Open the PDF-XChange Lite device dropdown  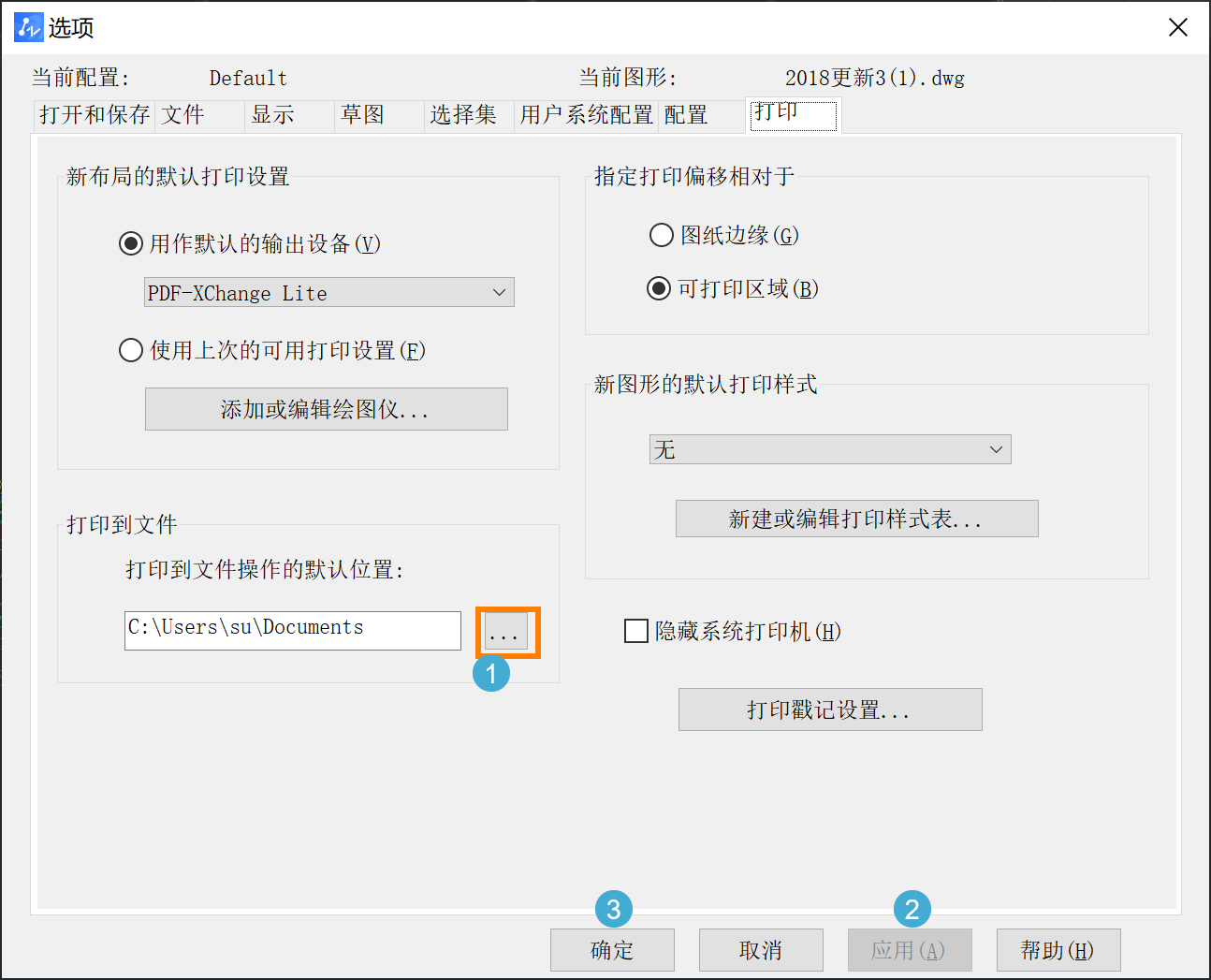(329, 292)
